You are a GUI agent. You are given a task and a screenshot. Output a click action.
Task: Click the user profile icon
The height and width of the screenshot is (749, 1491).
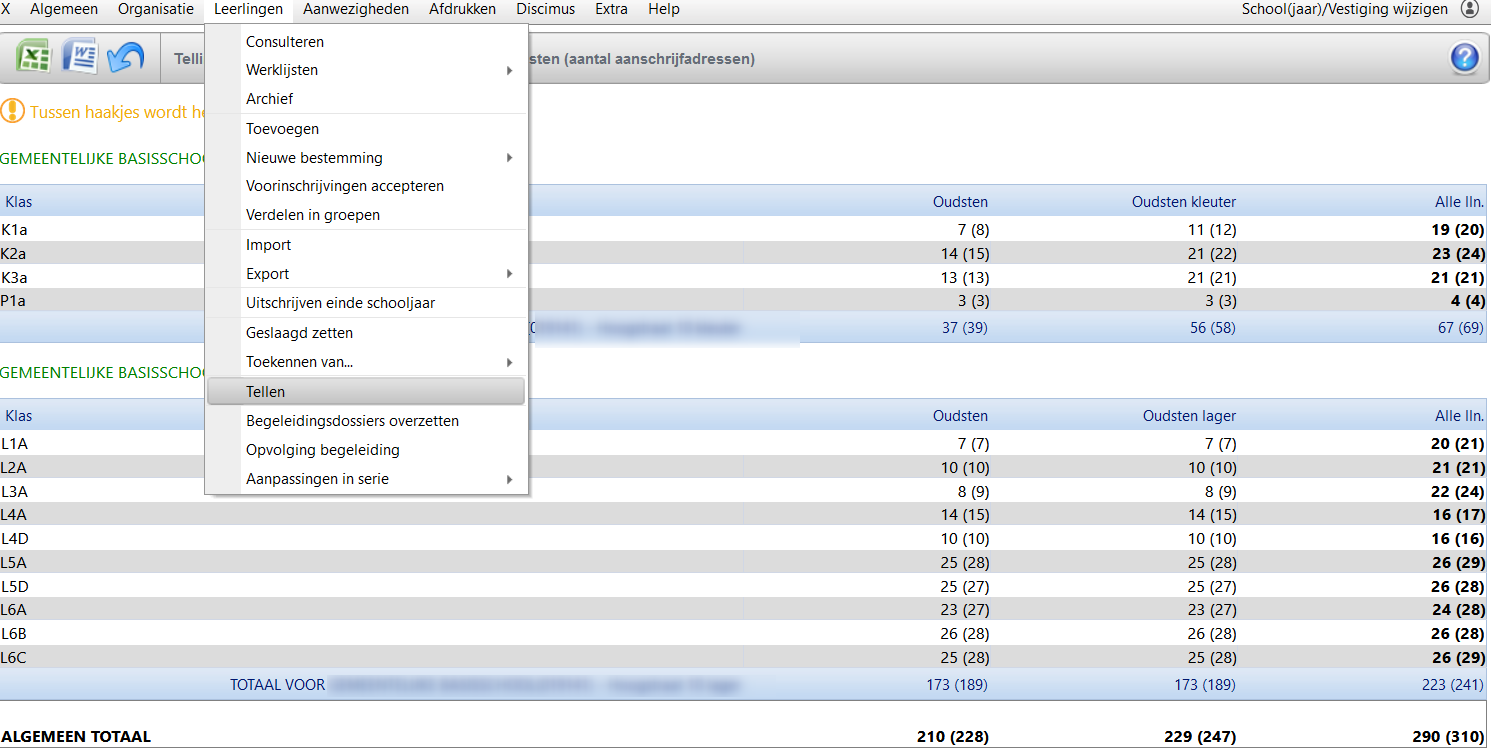(1469, 9)
